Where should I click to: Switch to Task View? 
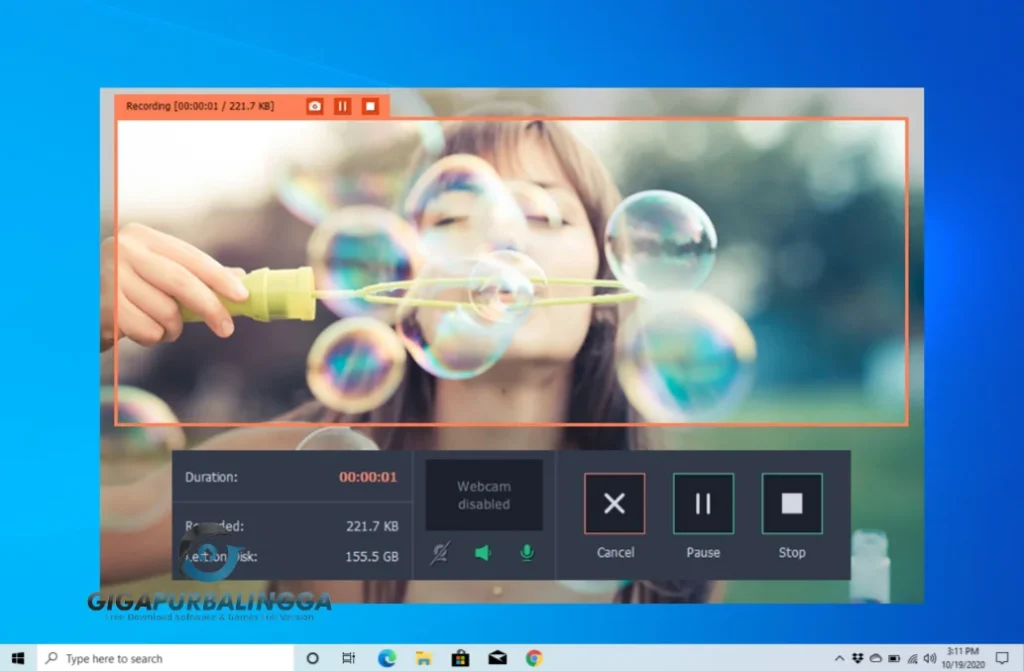(x=348, y=658)
